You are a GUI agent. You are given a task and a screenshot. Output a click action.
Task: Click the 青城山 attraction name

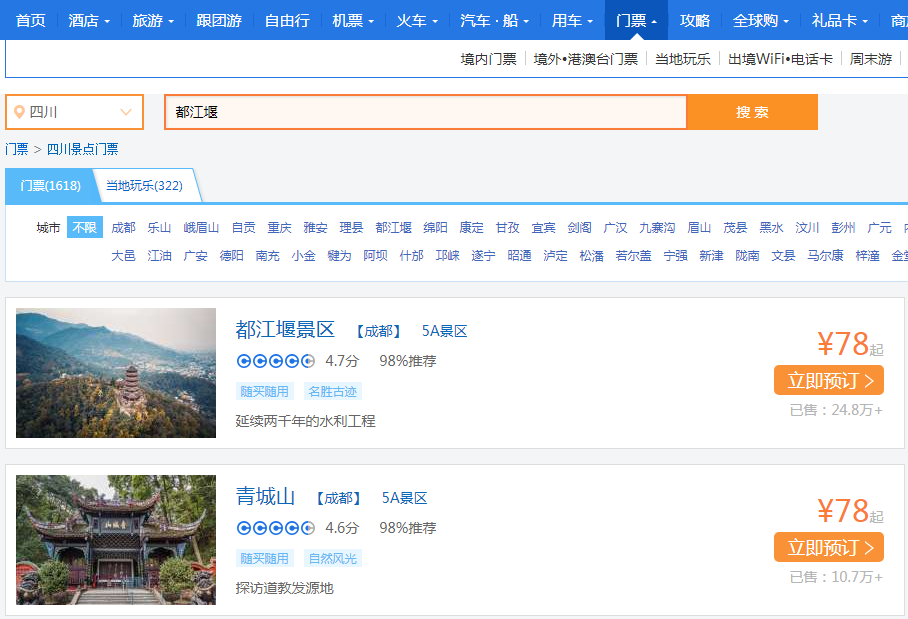click(x=266, y=496)
